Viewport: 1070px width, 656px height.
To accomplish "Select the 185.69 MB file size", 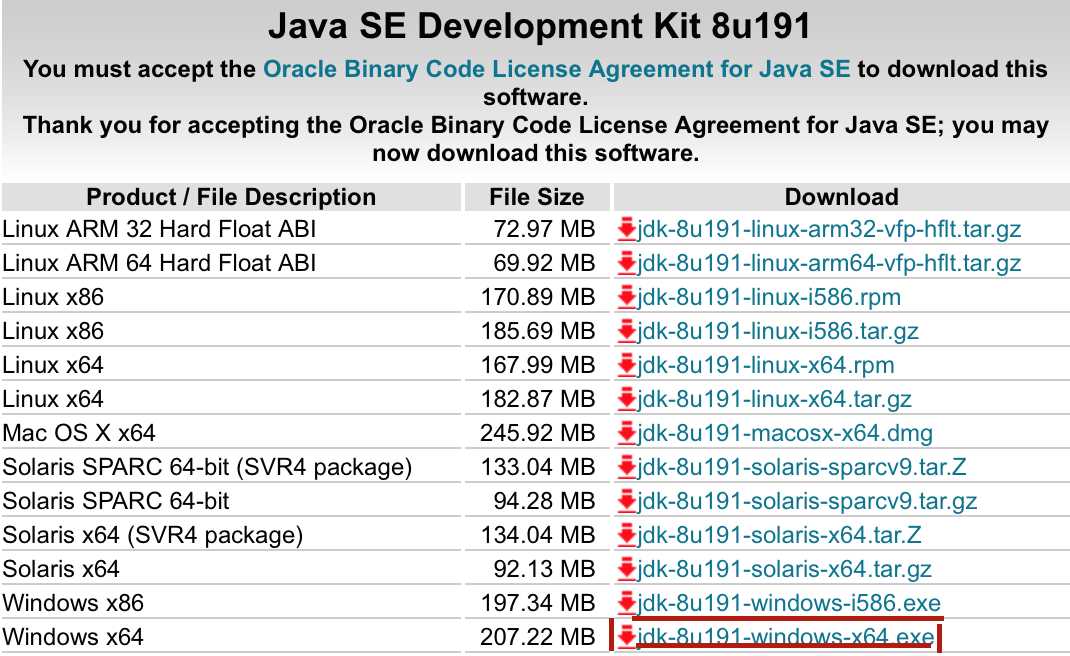I will (x=538, y=331).
